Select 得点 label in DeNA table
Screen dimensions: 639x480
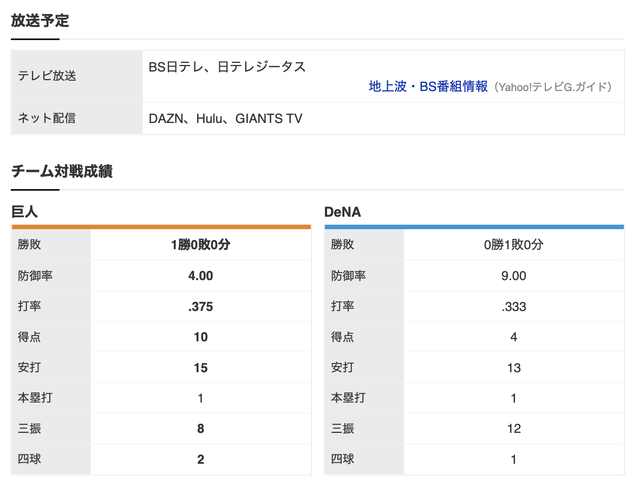tap(342, 337)
